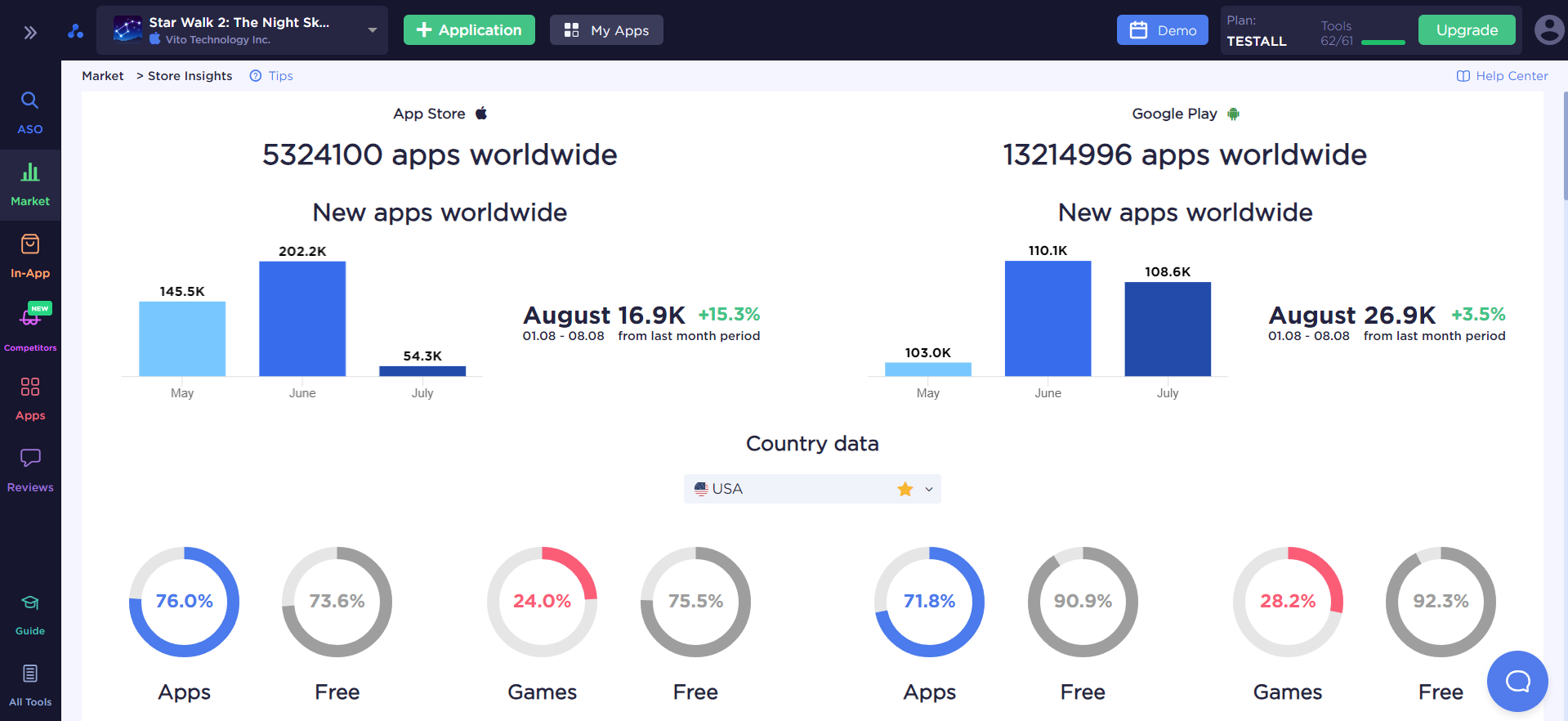Open the Reviews section in sidebar
The image size is (1568, 721).
click(30, 470)
